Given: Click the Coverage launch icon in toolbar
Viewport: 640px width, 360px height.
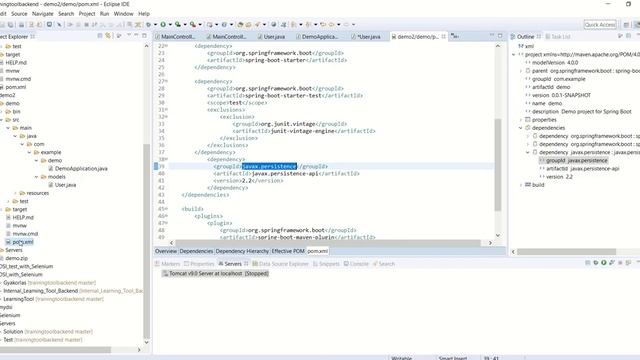Looking at the screenshot, I should [x=178, y=24].
